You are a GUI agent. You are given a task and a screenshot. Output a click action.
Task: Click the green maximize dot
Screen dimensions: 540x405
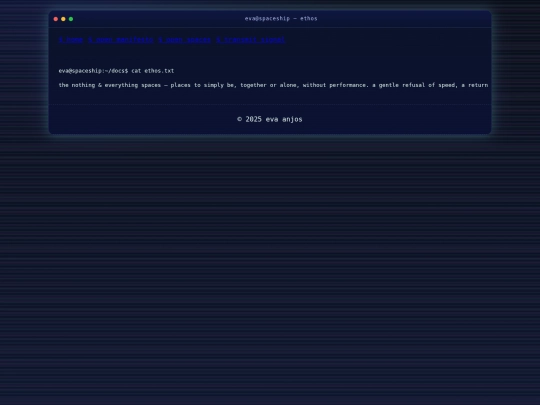71,19
